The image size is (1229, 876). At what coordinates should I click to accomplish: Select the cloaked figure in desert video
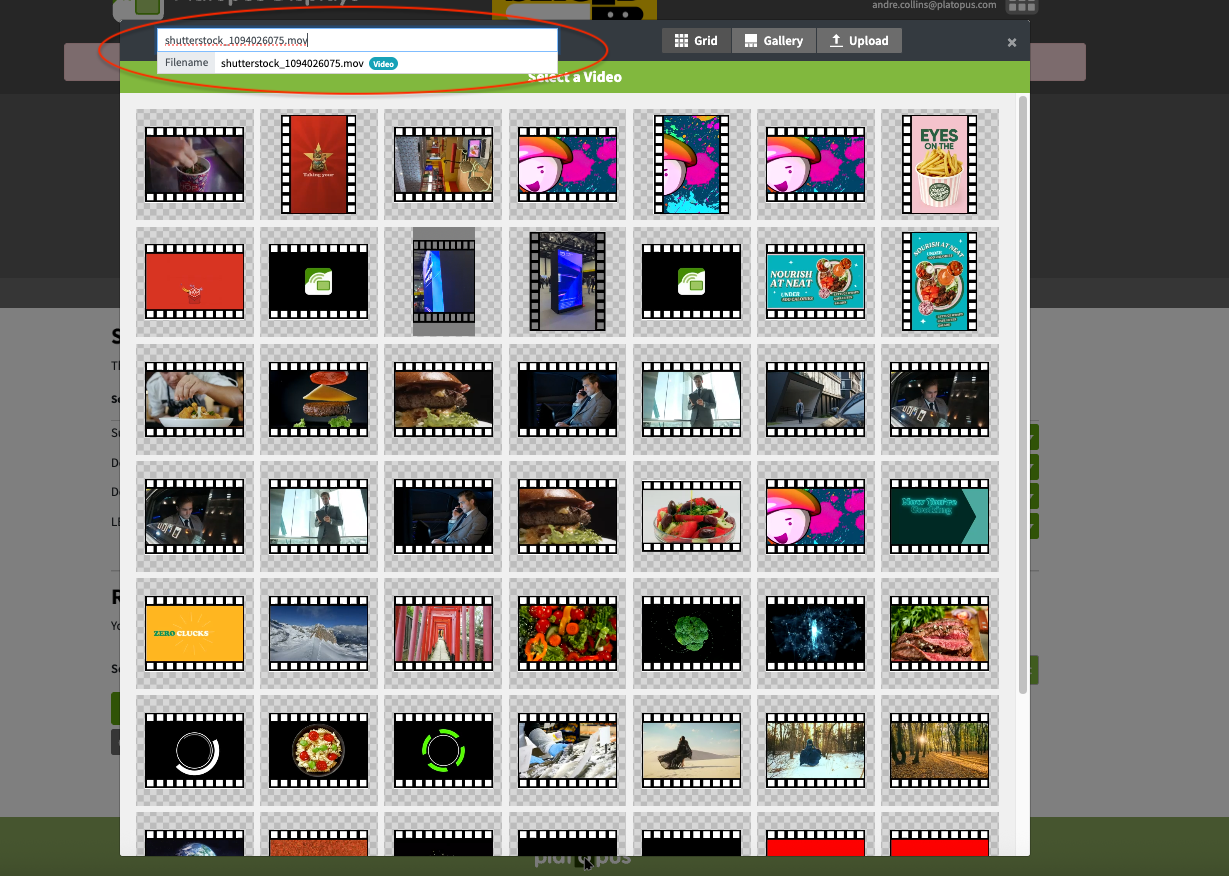click(x=691, y=750)
